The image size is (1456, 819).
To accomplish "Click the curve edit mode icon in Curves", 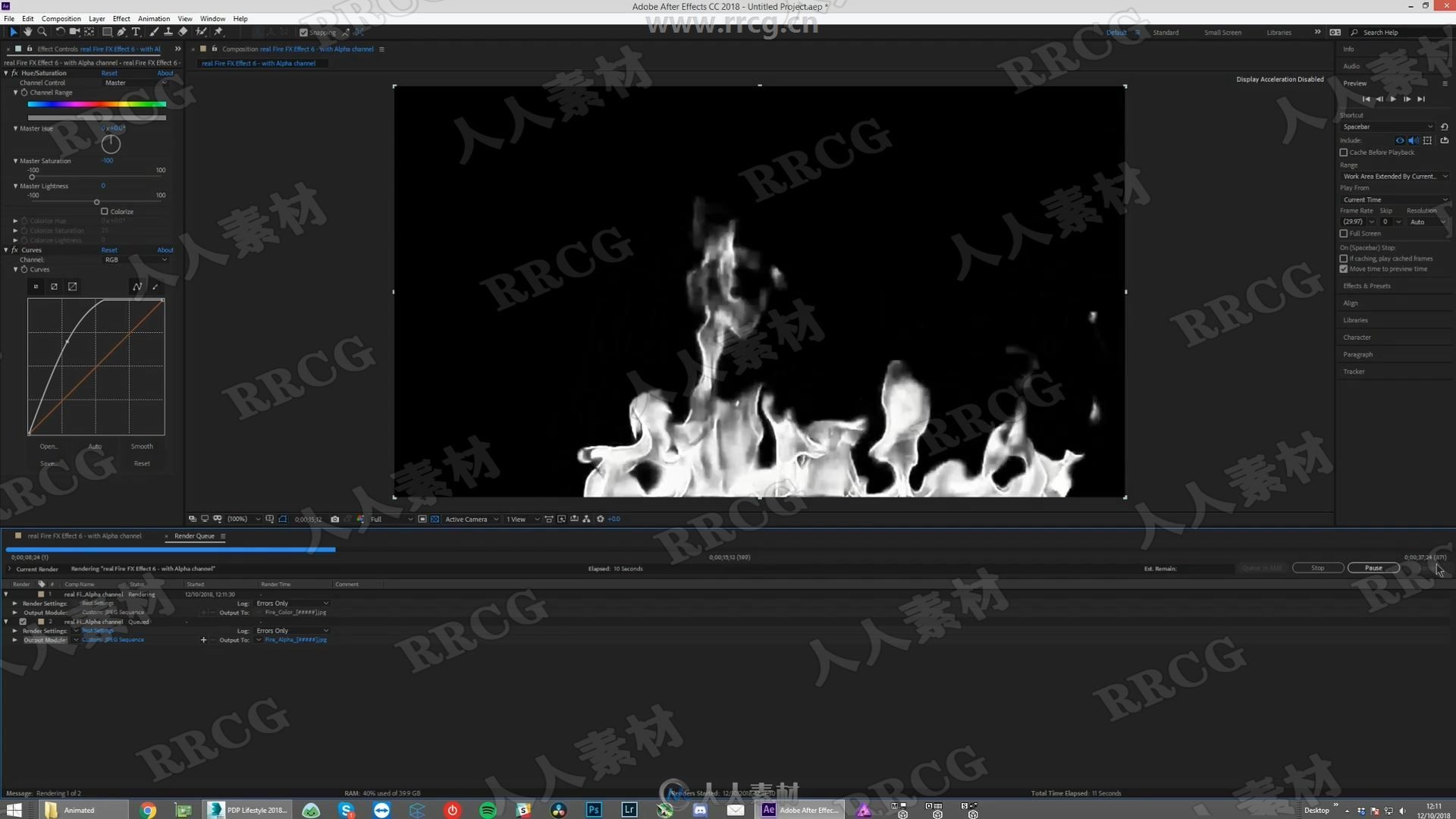I will tap(137, 287).
